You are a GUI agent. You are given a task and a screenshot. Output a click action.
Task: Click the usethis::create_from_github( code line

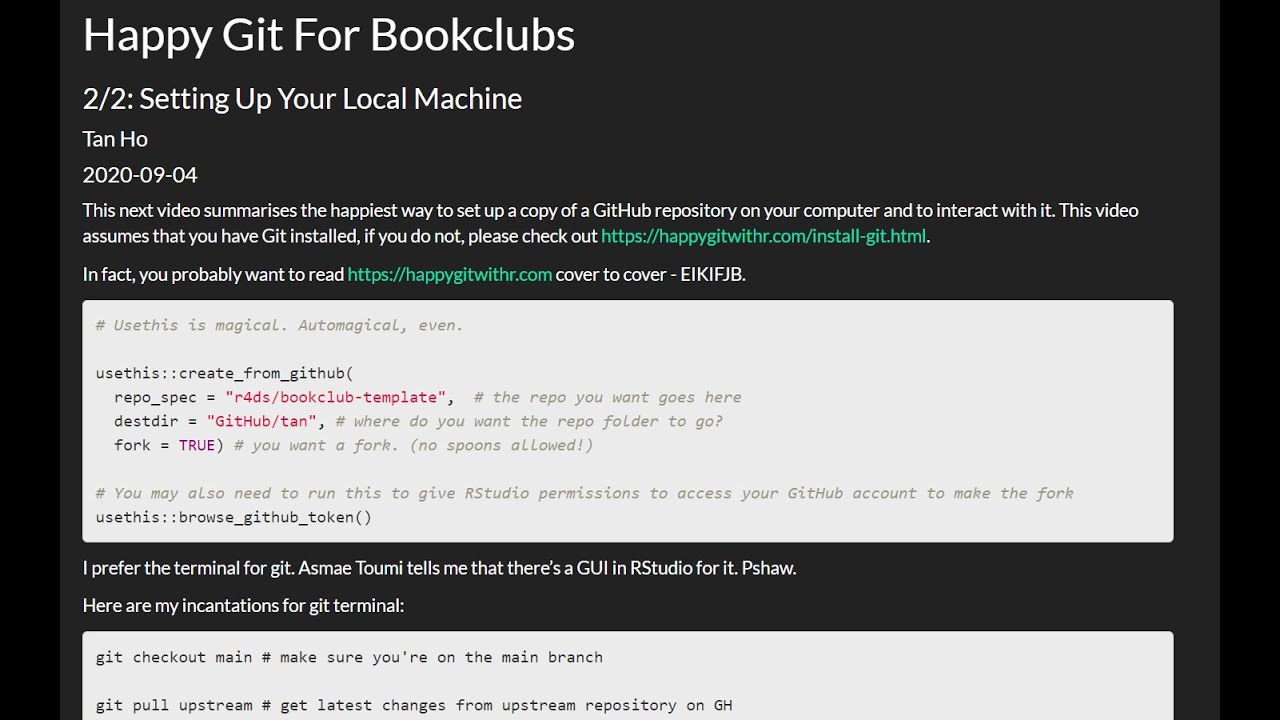(x=225, y=373)
